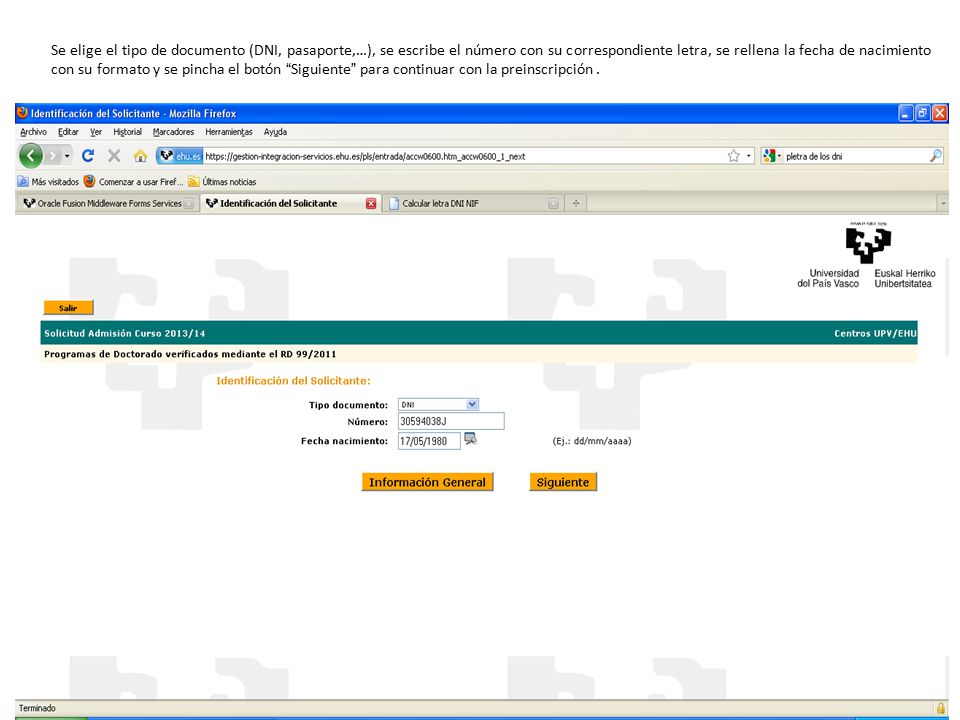The width and height of the screenshot is (960, 720).
Task: Open the Archivo menu
Action: coord(33,132)
